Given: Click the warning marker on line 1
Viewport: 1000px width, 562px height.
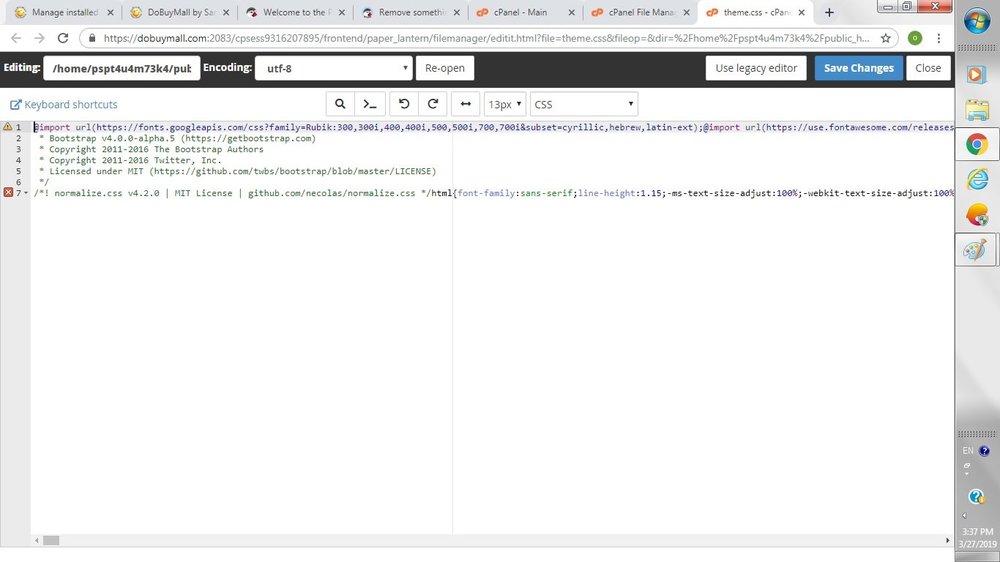Looking at the screenshot, I should (8, 127).
